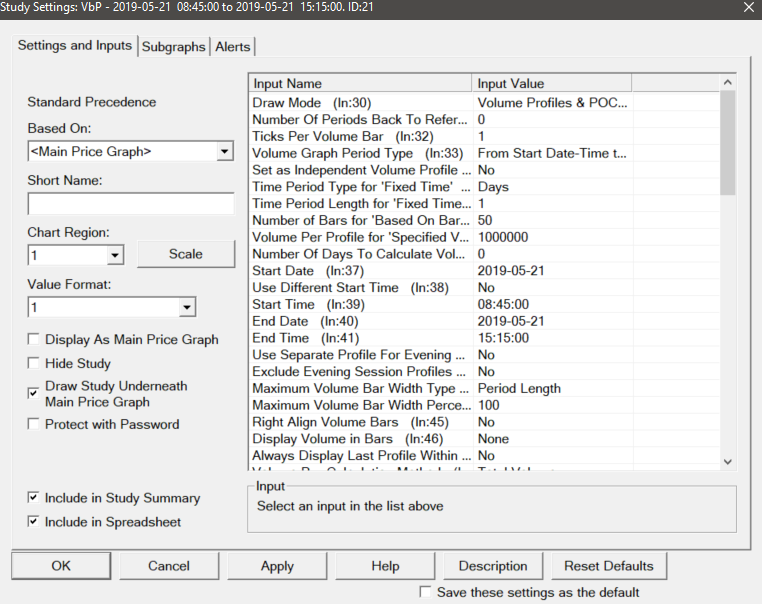Open the Alerts tab
This screenshot has height=604, width=762.
[233, 47]
